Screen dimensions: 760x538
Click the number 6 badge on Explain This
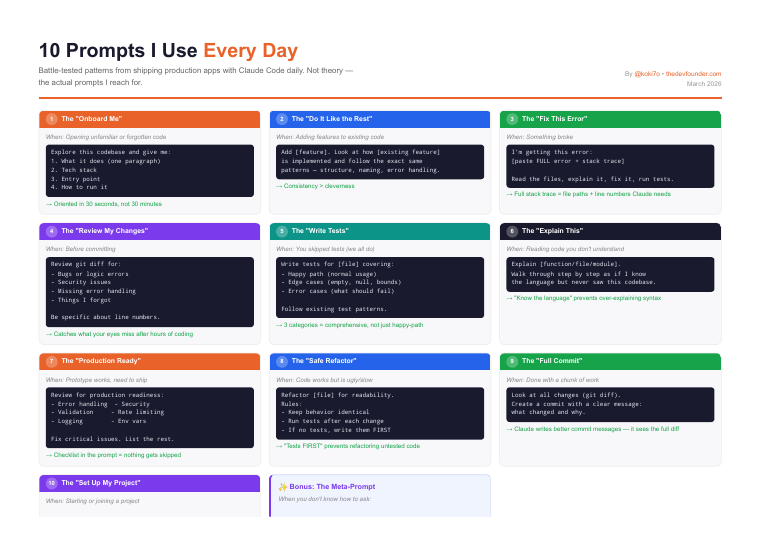(x=512, y=231)
